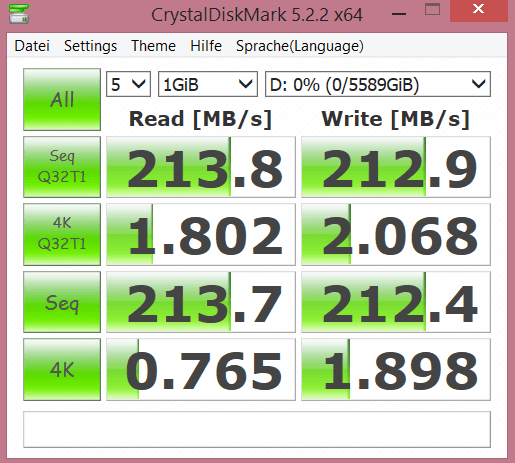Expand the test count dropdown showing 5
Viewport: 515px width, 463px height.
coord(128,84)
